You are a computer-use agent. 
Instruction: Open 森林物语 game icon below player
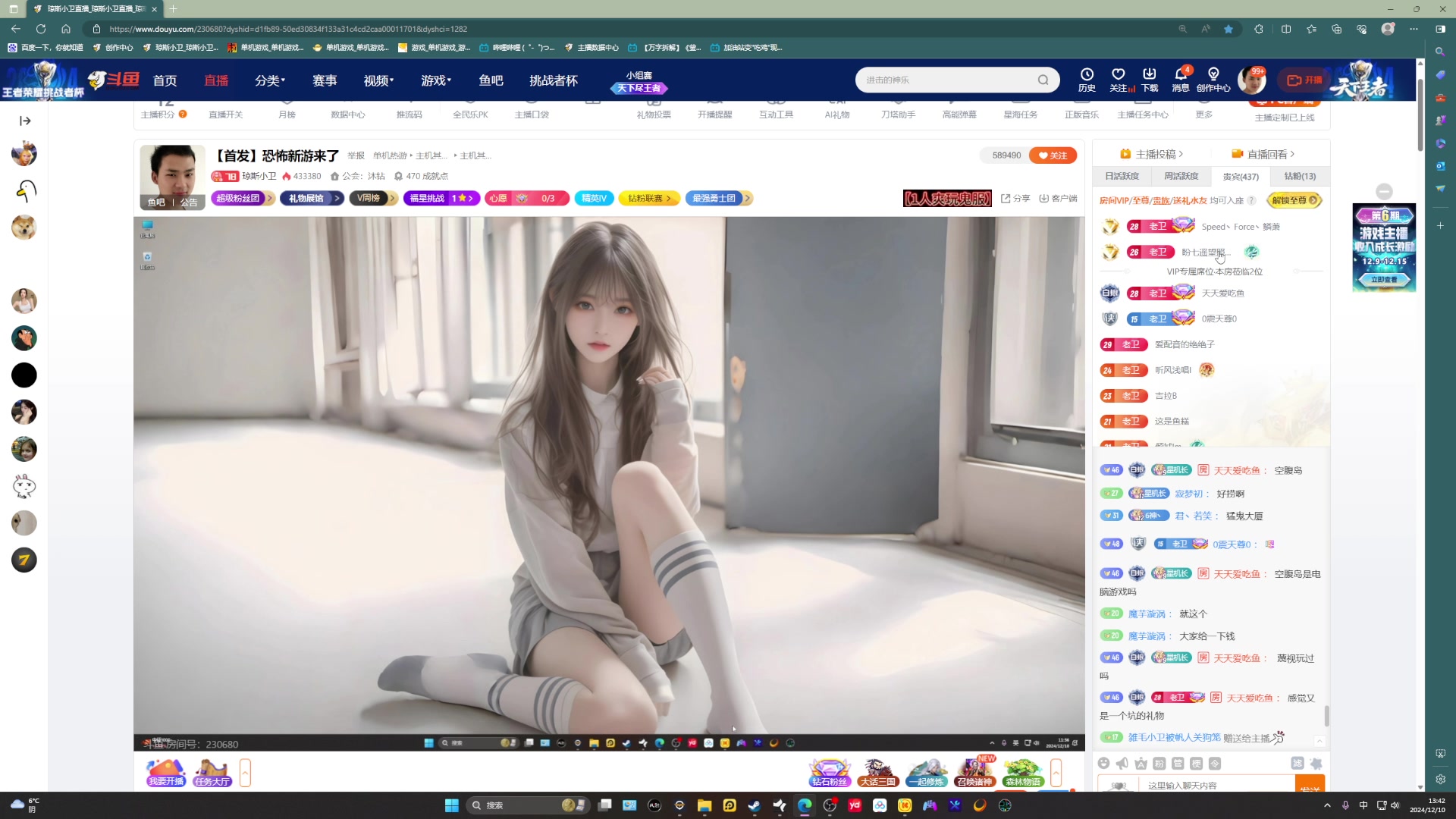click(1023, 772)
